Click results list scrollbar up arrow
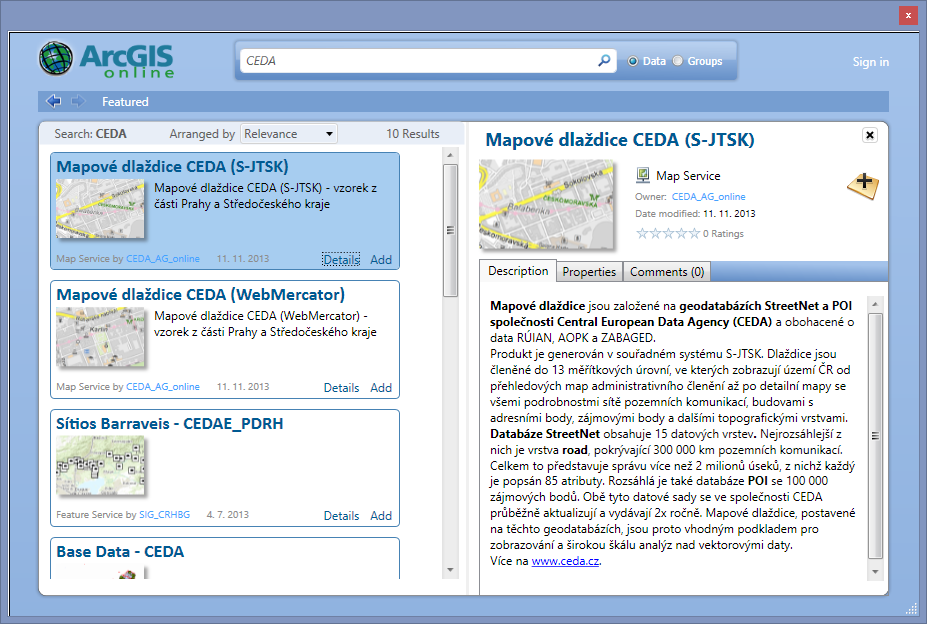927x624 pixels. tap(450, 155)
